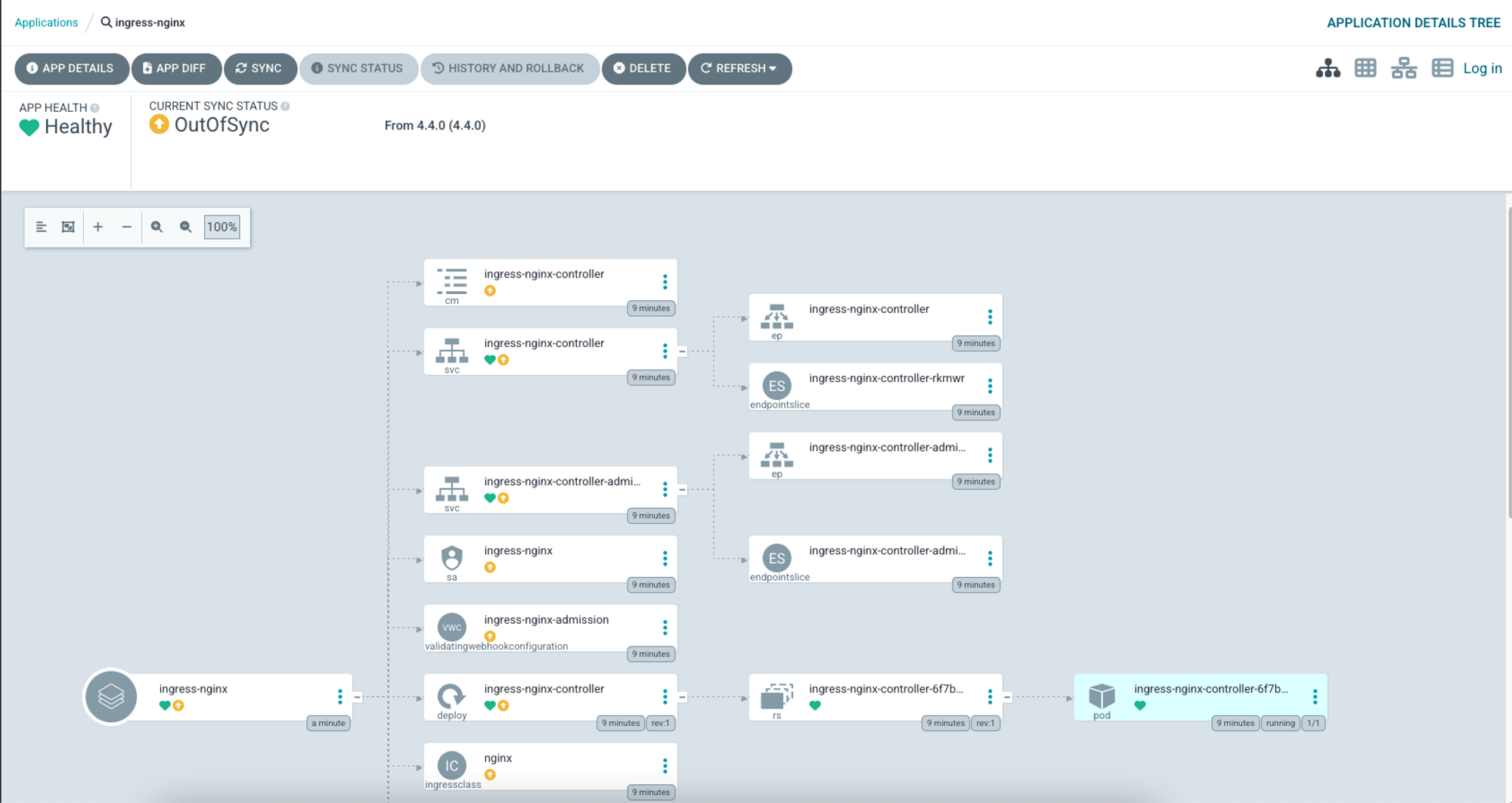Click the IC ingressclass nginx icon
Screen dimensions: 1512x803
click(x=452, y=765)
